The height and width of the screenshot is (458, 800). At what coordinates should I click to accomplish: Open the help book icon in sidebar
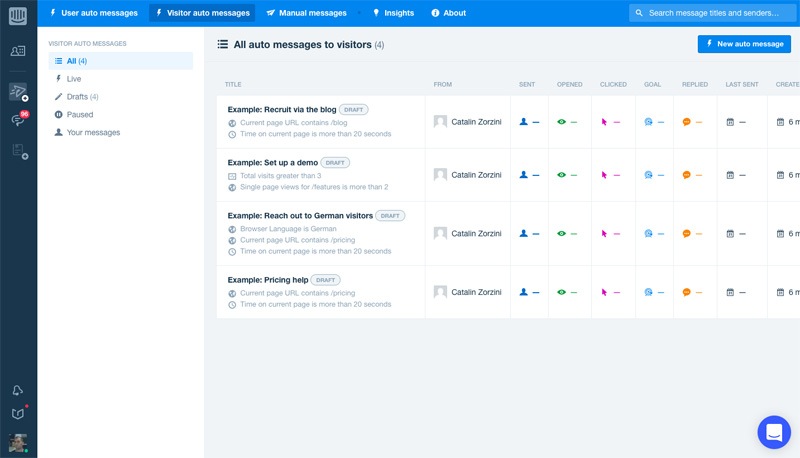[18, 413]
